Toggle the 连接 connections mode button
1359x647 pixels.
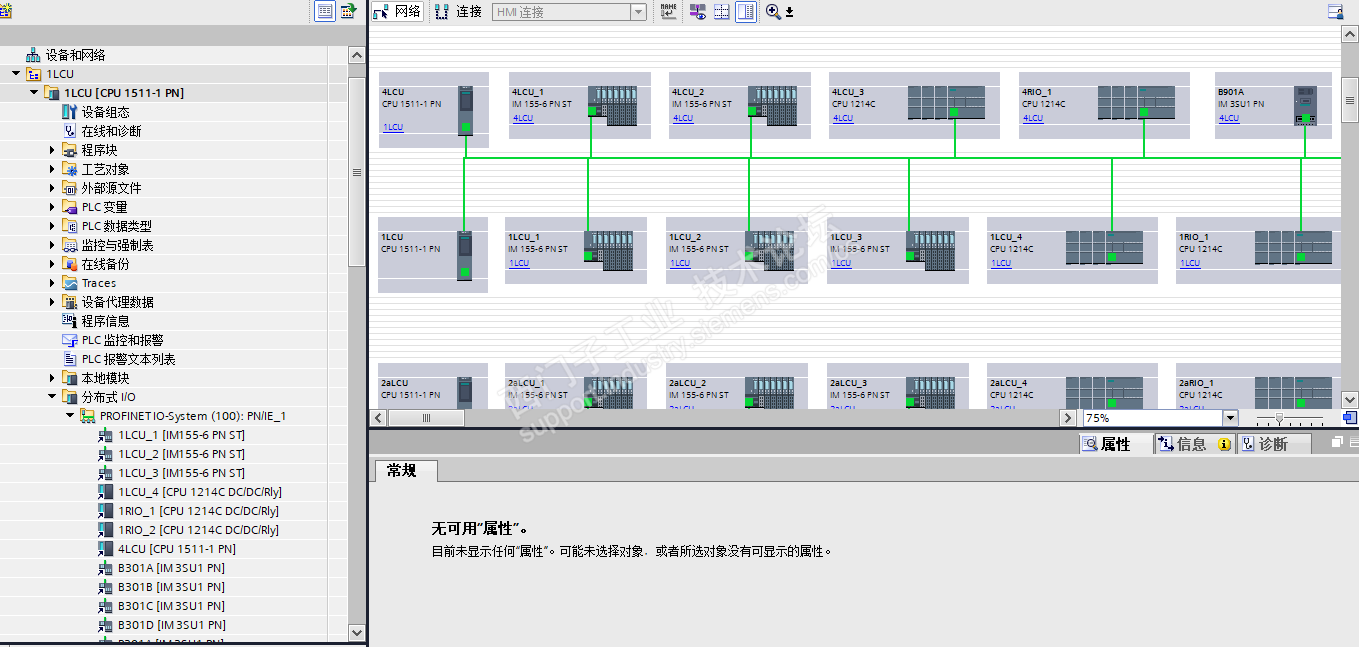458,11
